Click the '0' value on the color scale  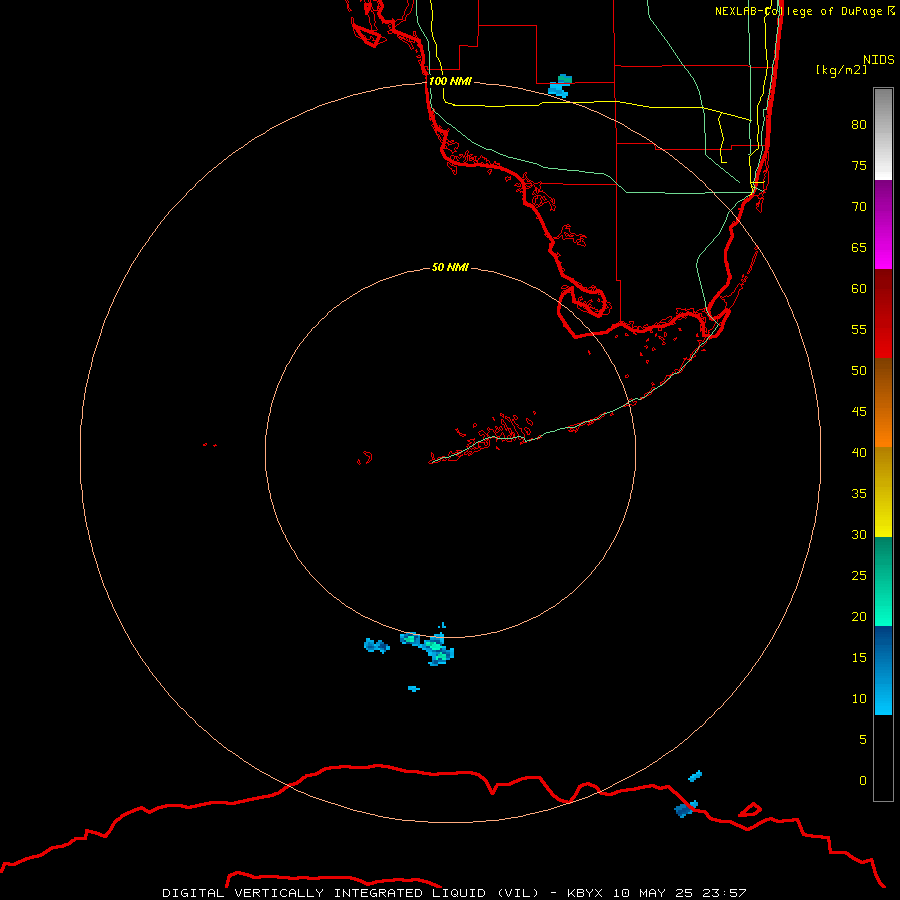pyautogui.click(x=863, y=781)
